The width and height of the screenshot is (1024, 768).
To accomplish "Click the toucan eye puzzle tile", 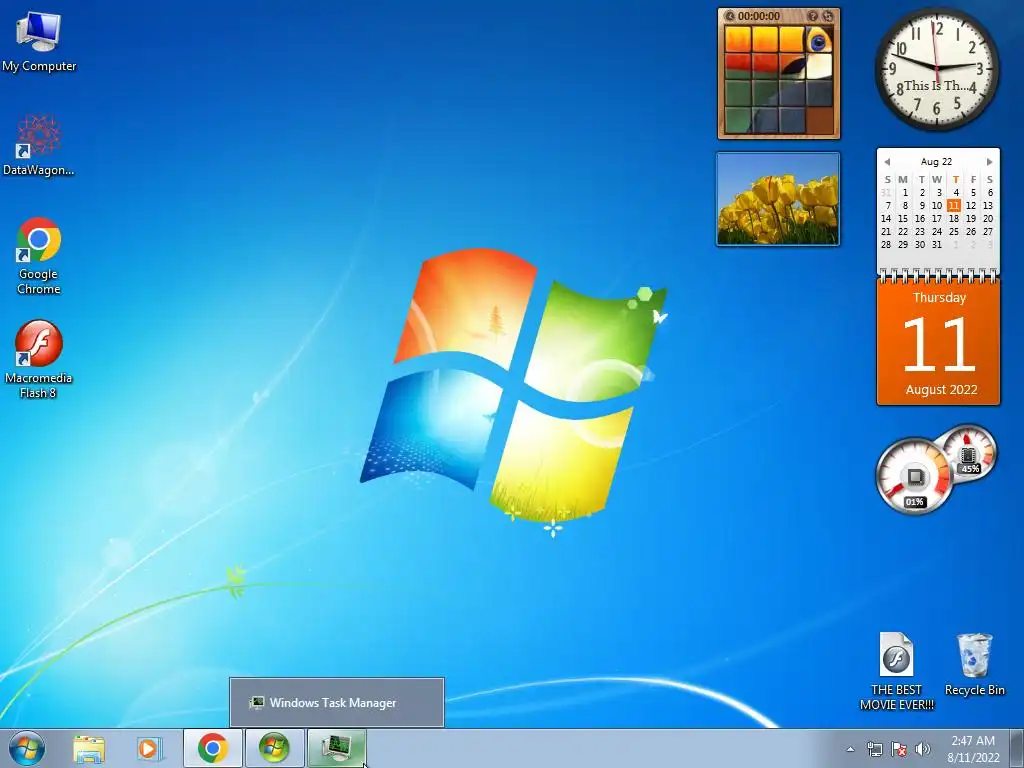I will [819, 40].
